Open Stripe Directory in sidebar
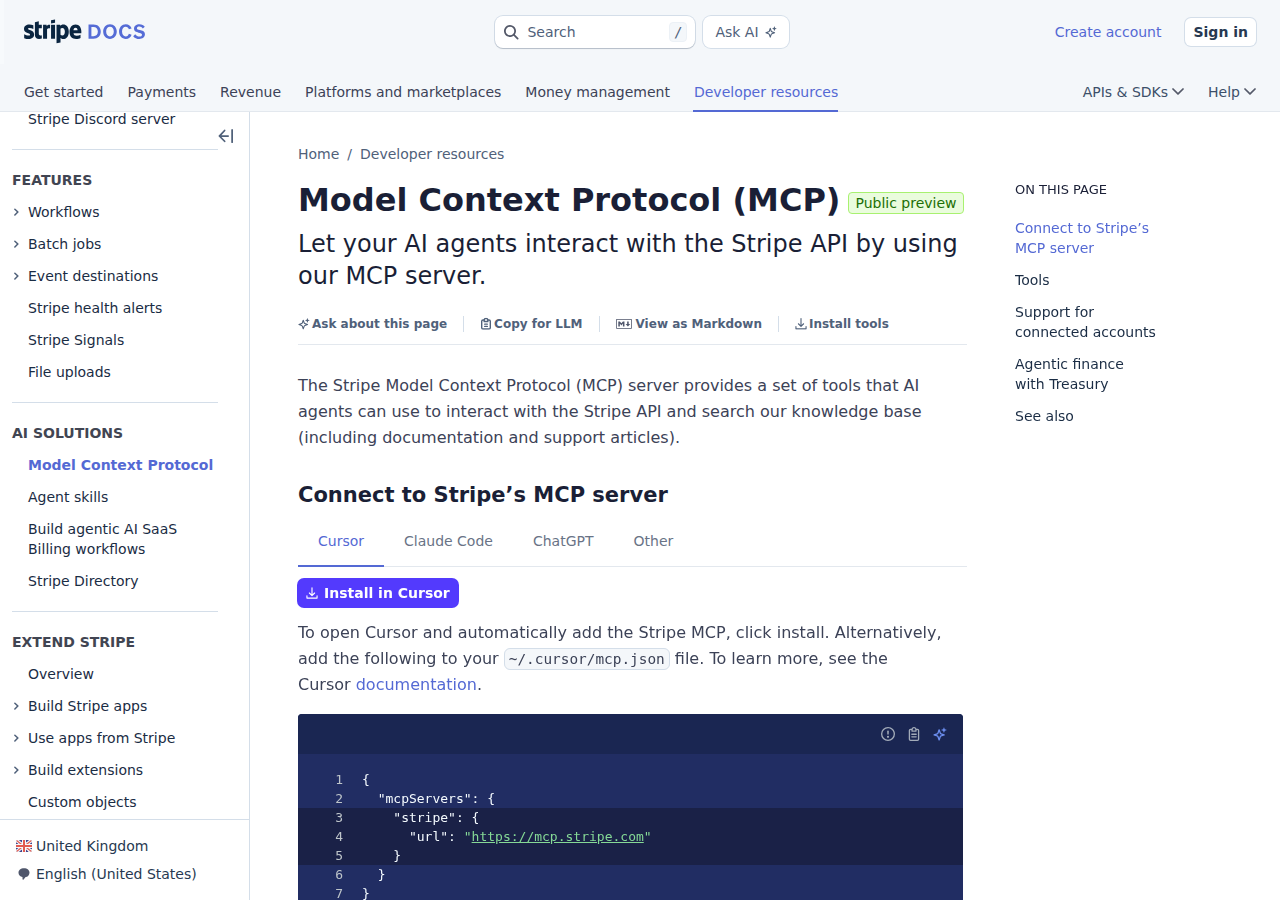 (x=83, y=581)
